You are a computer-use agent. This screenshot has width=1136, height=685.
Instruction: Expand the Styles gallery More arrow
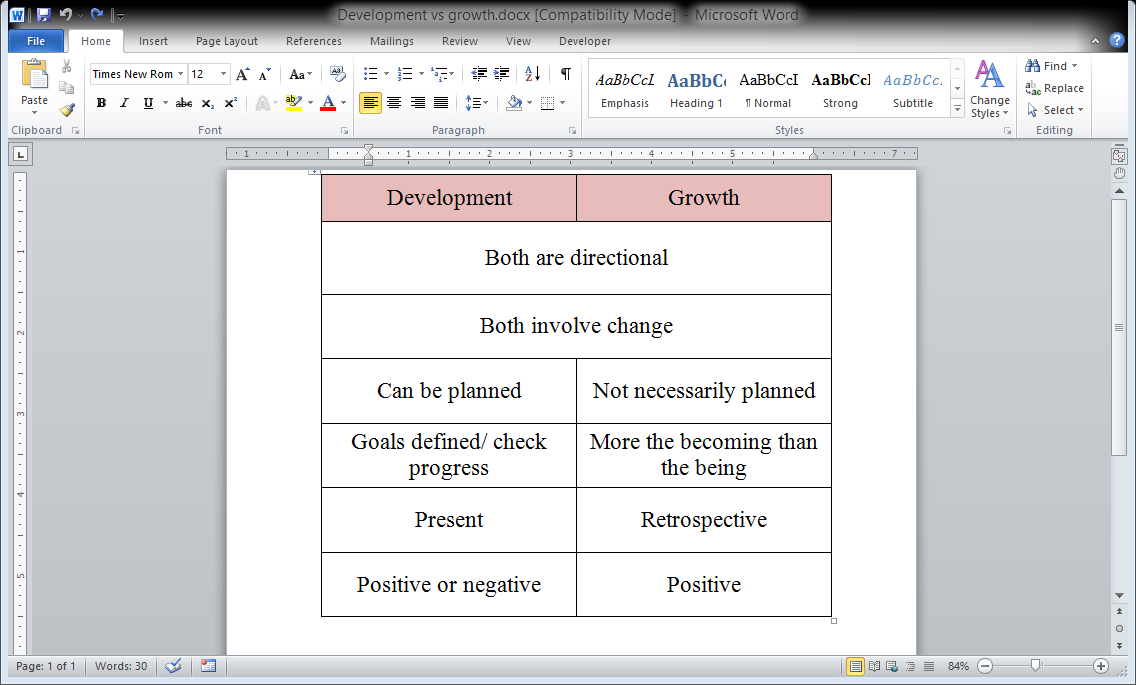pos(957,108)
